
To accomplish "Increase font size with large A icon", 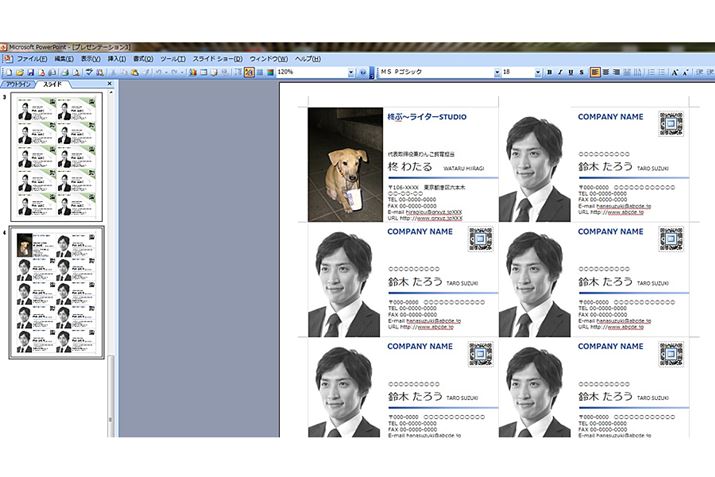I will tap(676, 73).
